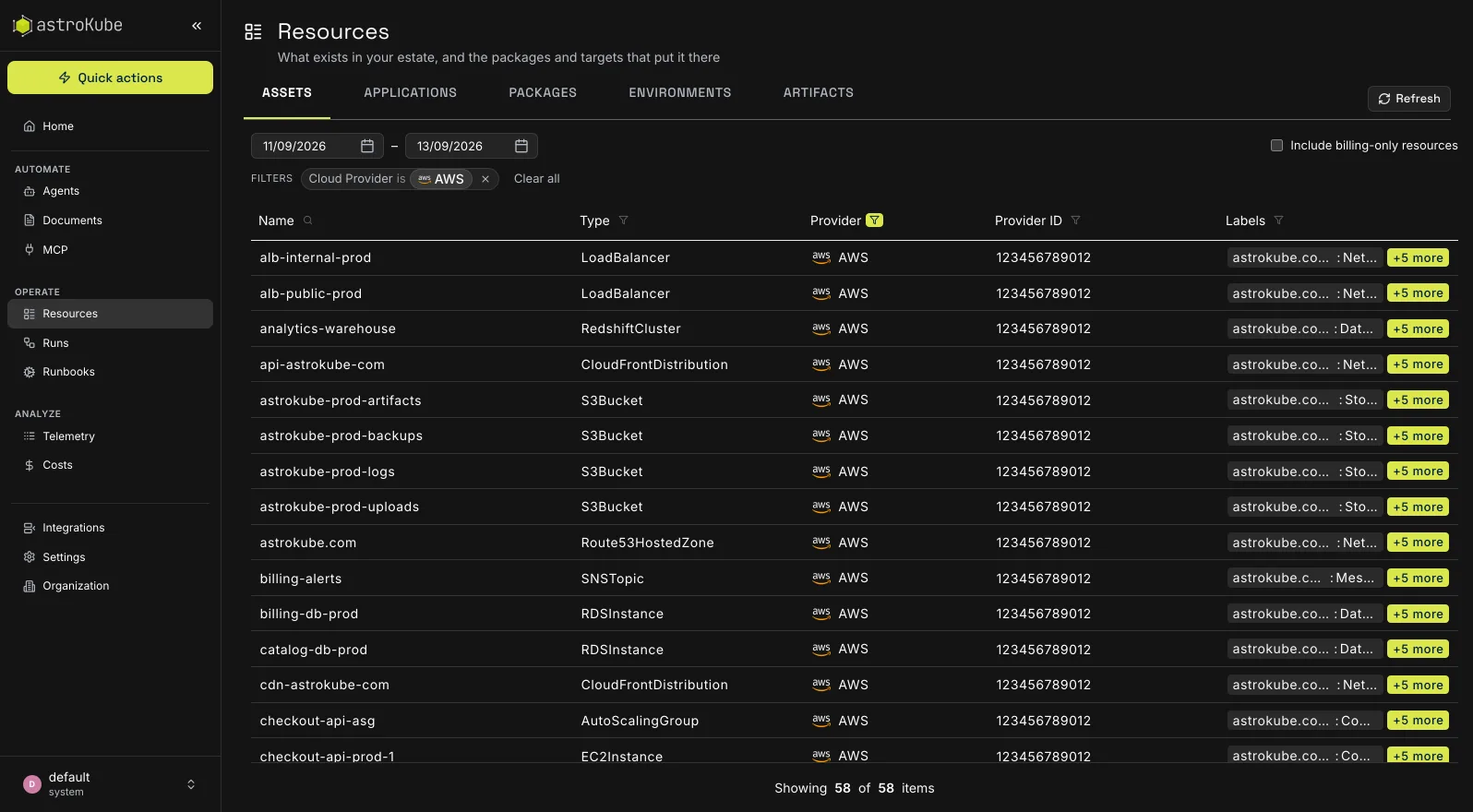Open the active Provider column filter icon
Image resolution: width=1473 pixels, height=812 pixels.
pos(875,221)
